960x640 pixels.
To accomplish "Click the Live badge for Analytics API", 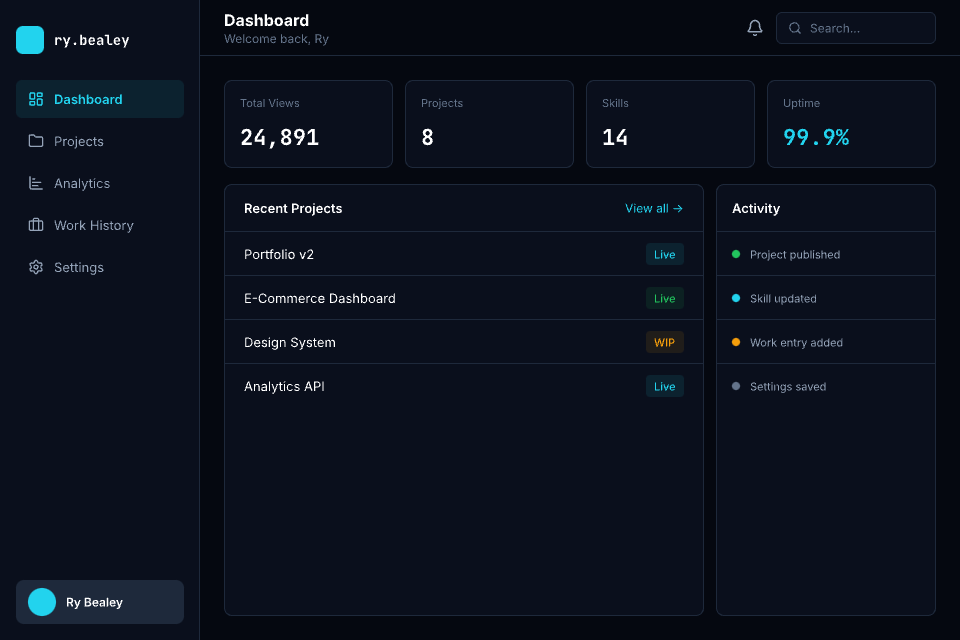I will tap(664, 386).
